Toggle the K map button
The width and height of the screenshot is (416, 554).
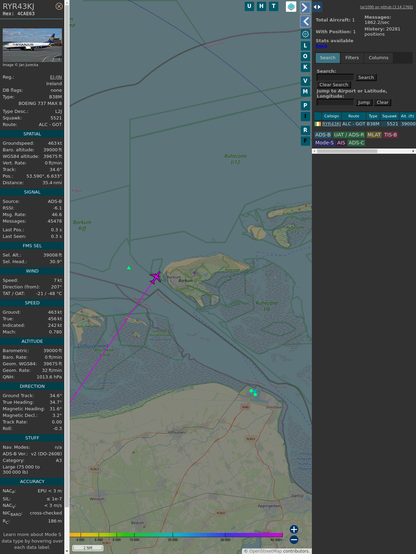pos(305,67)
